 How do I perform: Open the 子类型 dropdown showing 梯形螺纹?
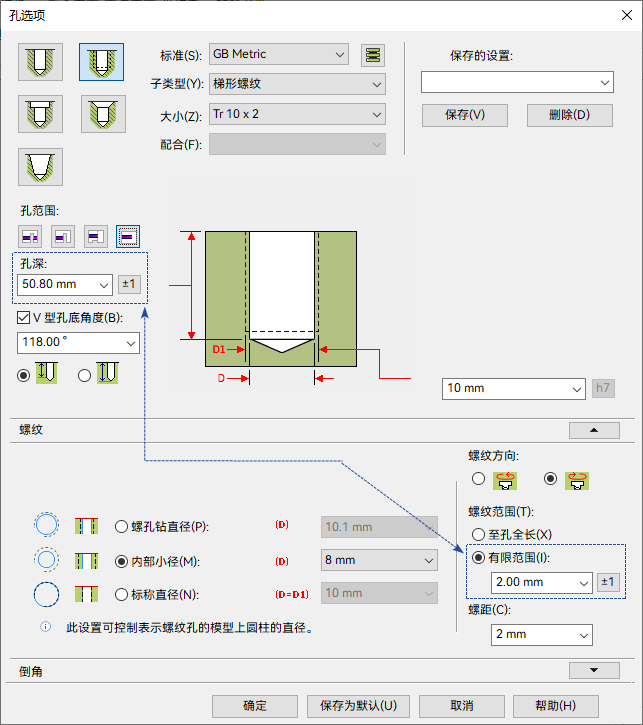(297, 84)
